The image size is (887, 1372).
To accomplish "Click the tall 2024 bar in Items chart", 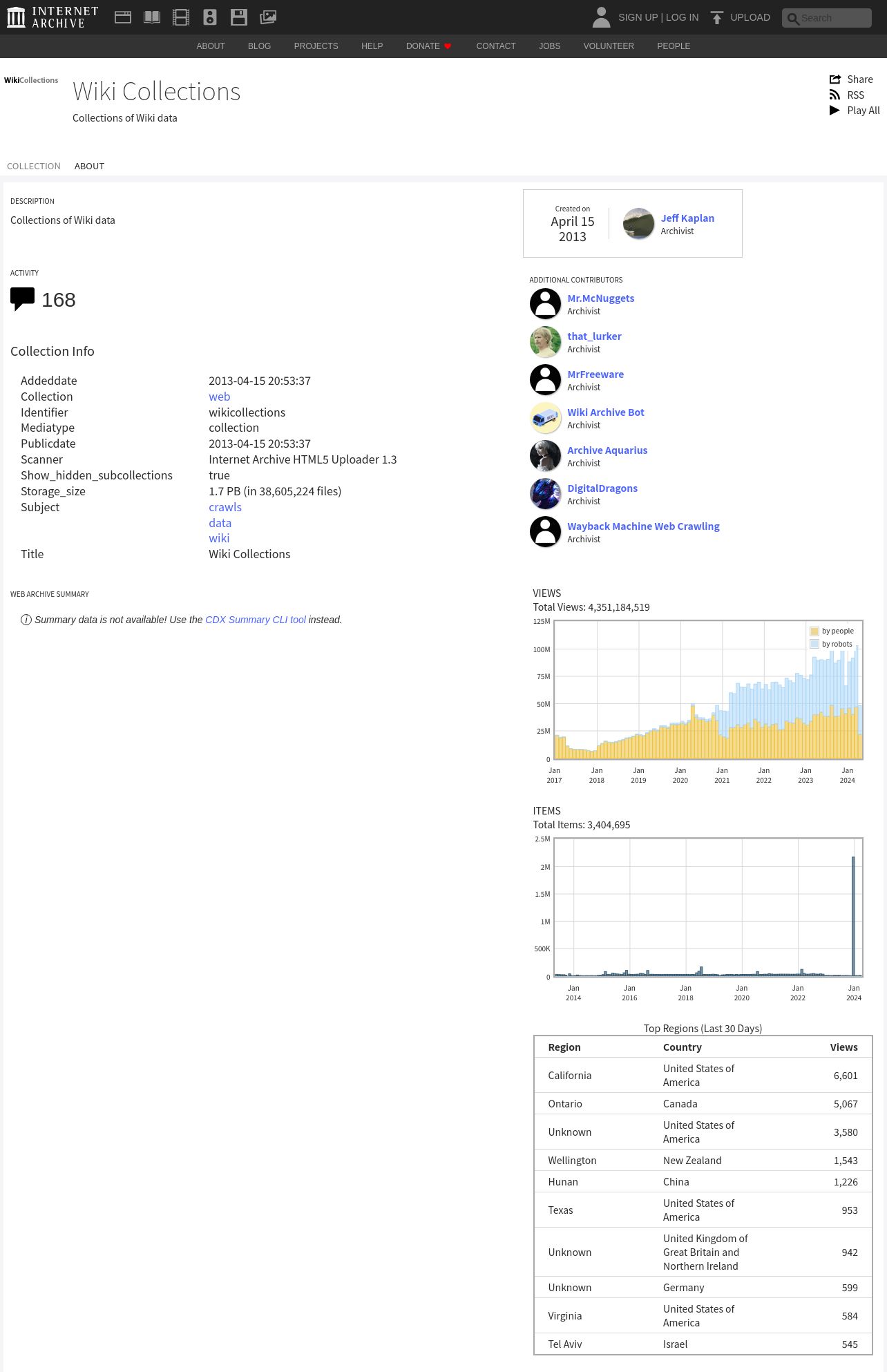I will (x=853, y=916).
